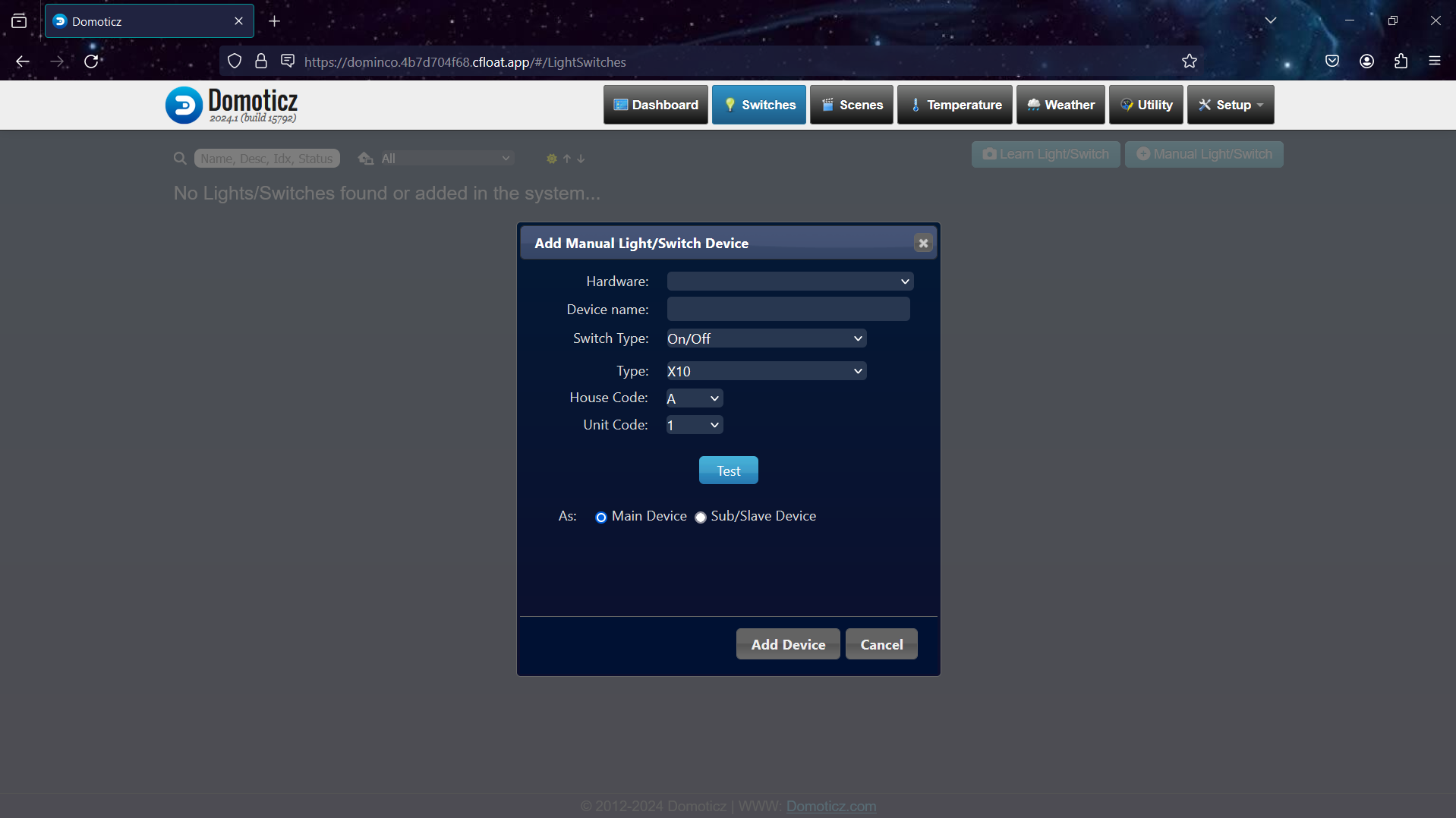
Task: Go to the Dashboard tab
Action: [656, 105]
